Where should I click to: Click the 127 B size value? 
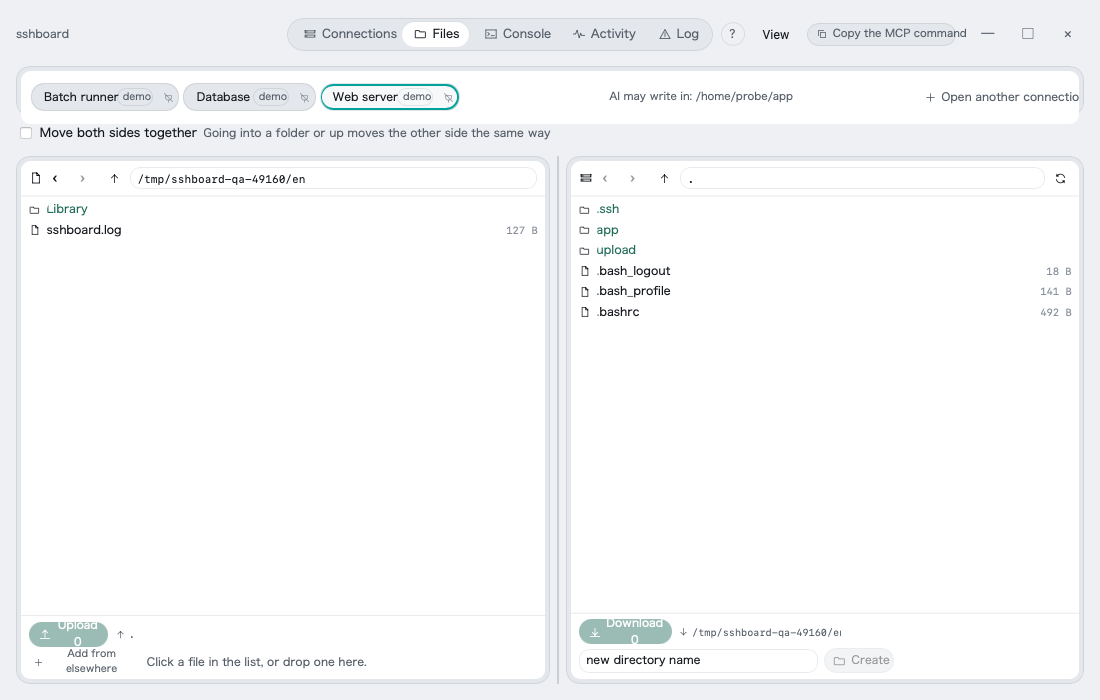pos(521,230)
